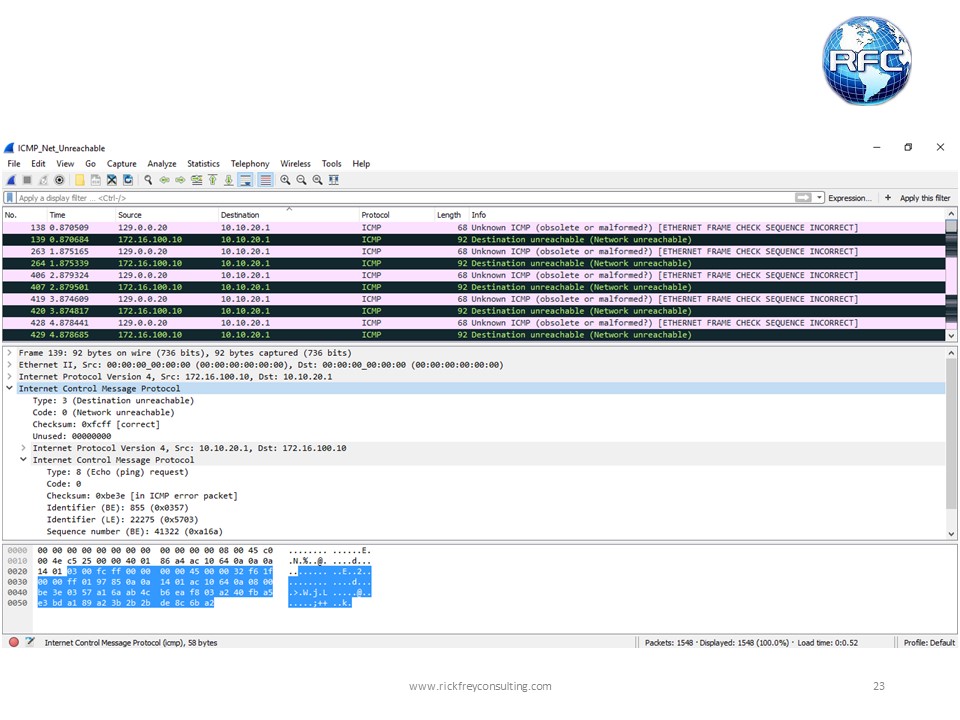960x720 pixels.
Task: Sort by the Source column header
Action: [167, 215]
